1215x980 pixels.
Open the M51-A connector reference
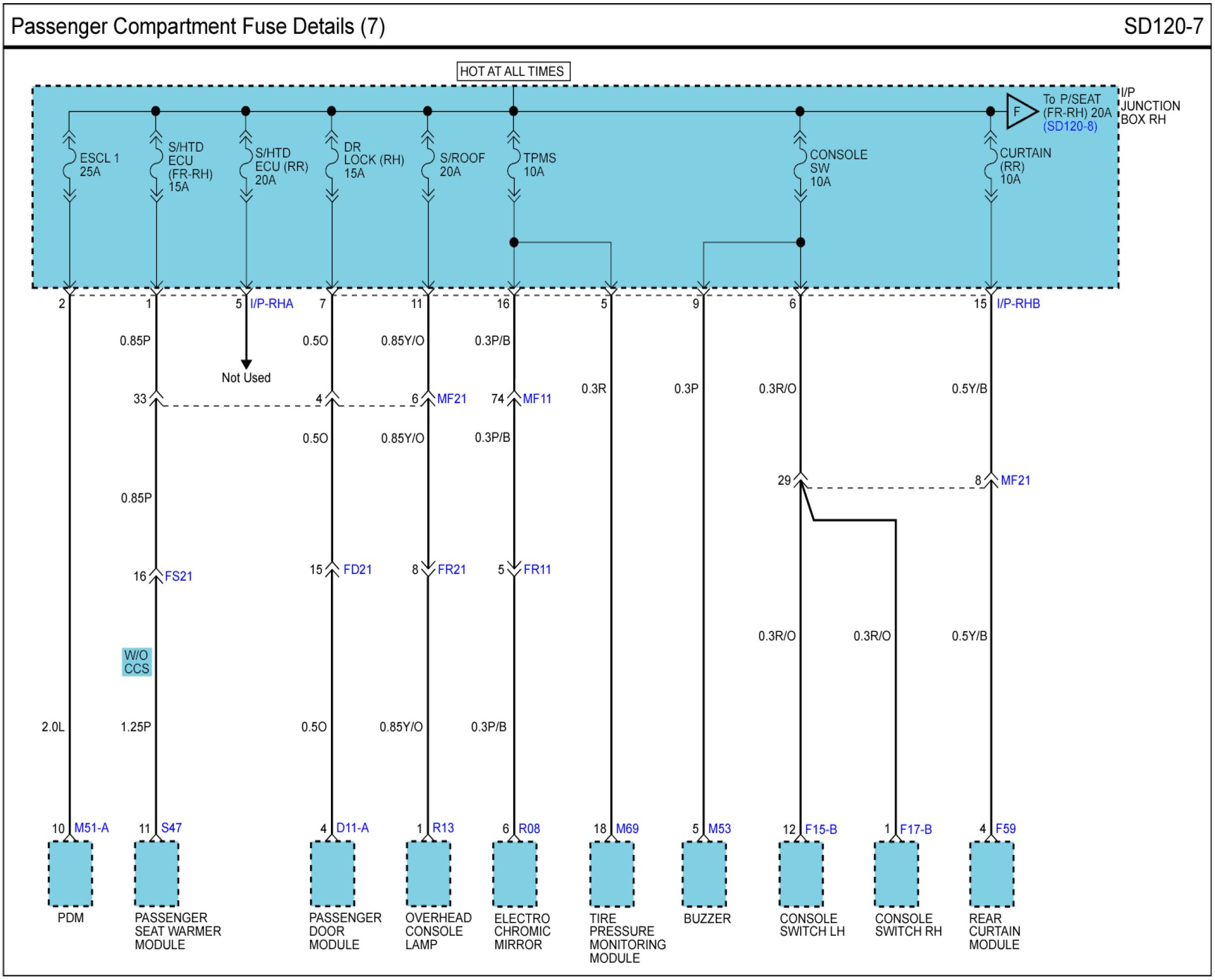[x=92, y=827]
